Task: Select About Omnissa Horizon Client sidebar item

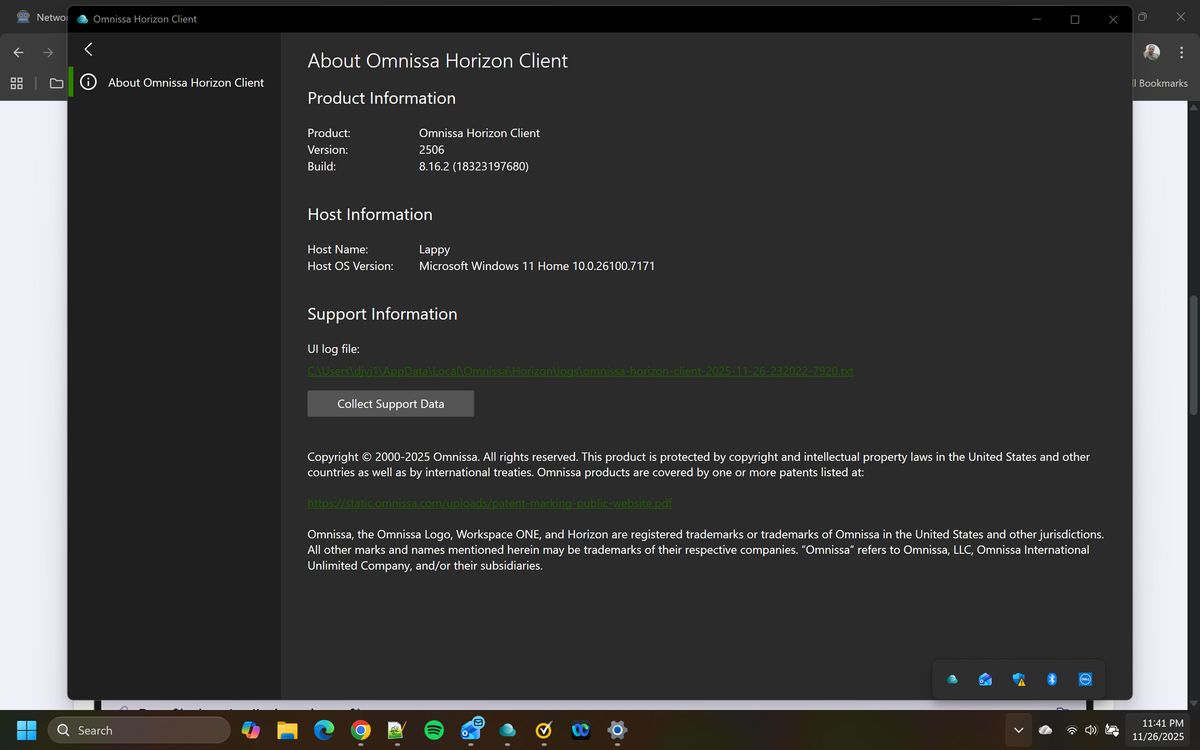Action: click(x=176, y=82)
